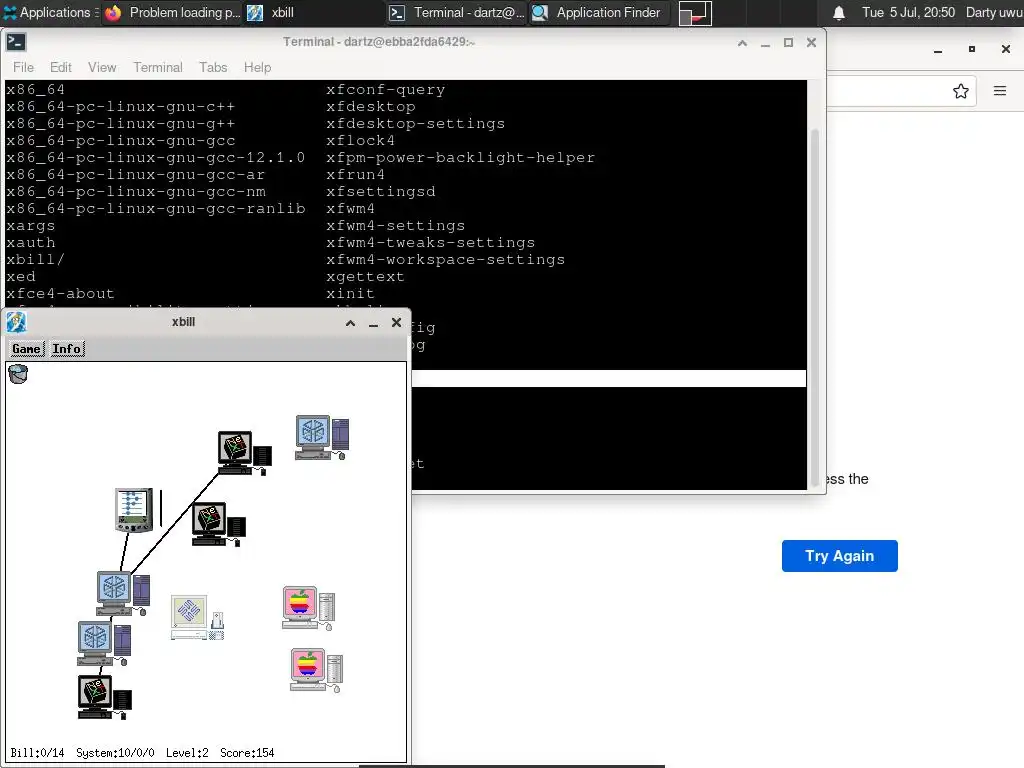Open the terminal View menu
Viewport: 1024px width, 768px height.
point(102,67)
